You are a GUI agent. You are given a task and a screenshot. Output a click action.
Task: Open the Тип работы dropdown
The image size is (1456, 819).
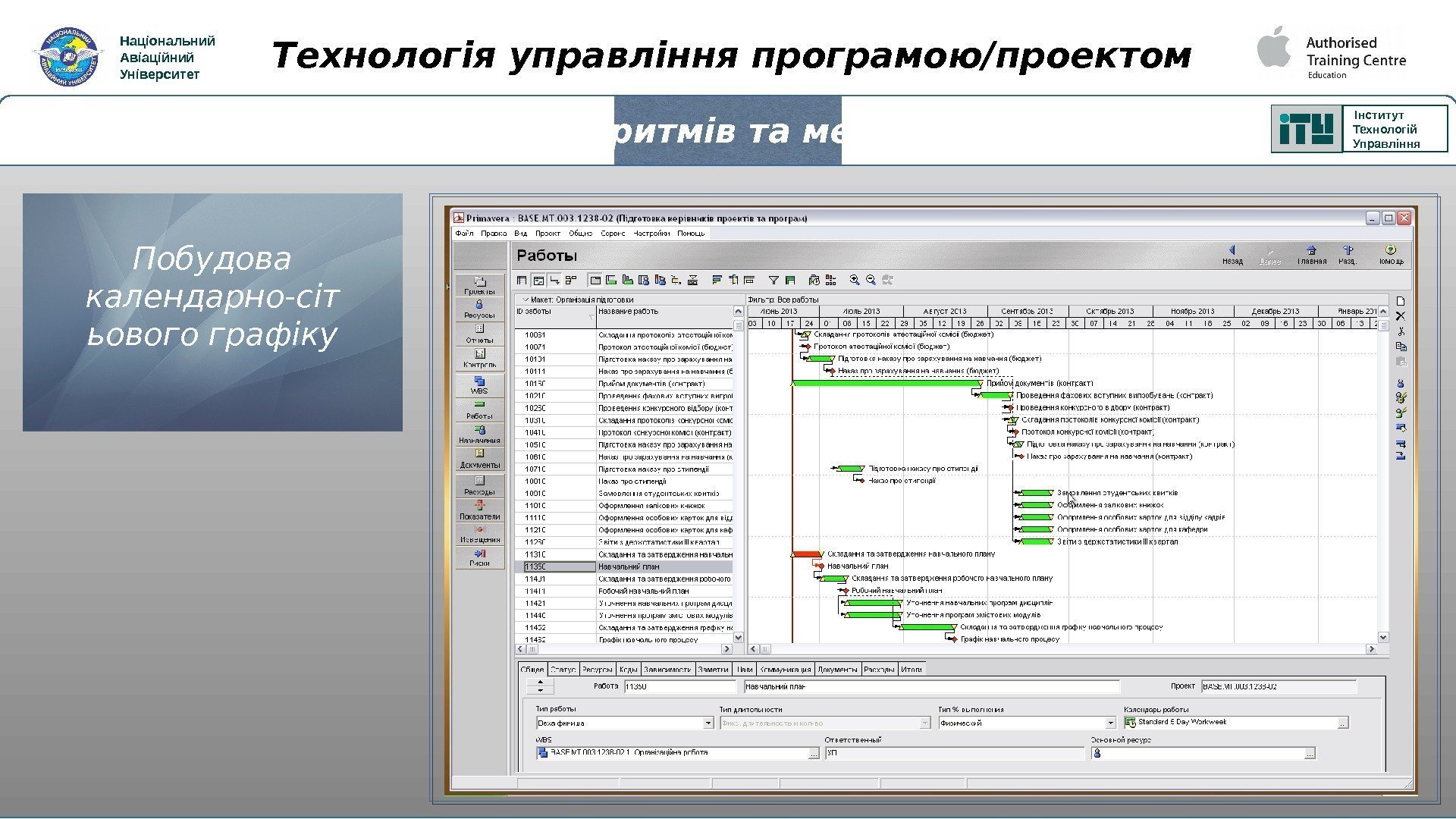(x=708, y=723)
